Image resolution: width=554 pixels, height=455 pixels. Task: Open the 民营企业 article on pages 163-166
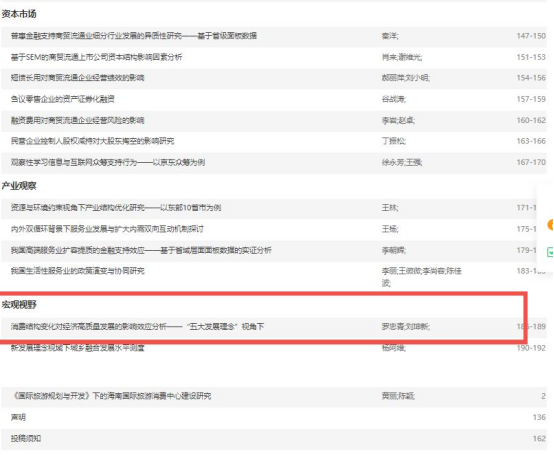pos(93,141)
